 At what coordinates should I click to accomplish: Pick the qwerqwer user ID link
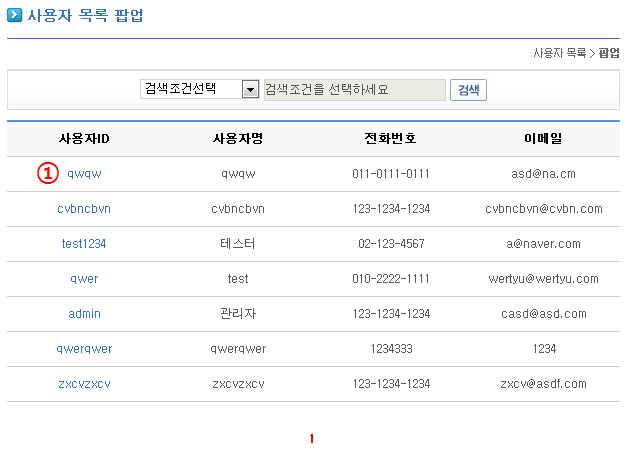pos(84,349)
